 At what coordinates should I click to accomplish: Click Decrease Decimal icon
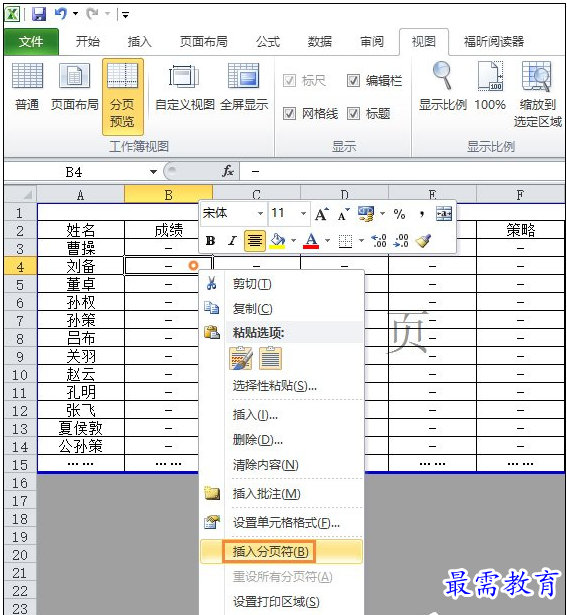(401, 240)
